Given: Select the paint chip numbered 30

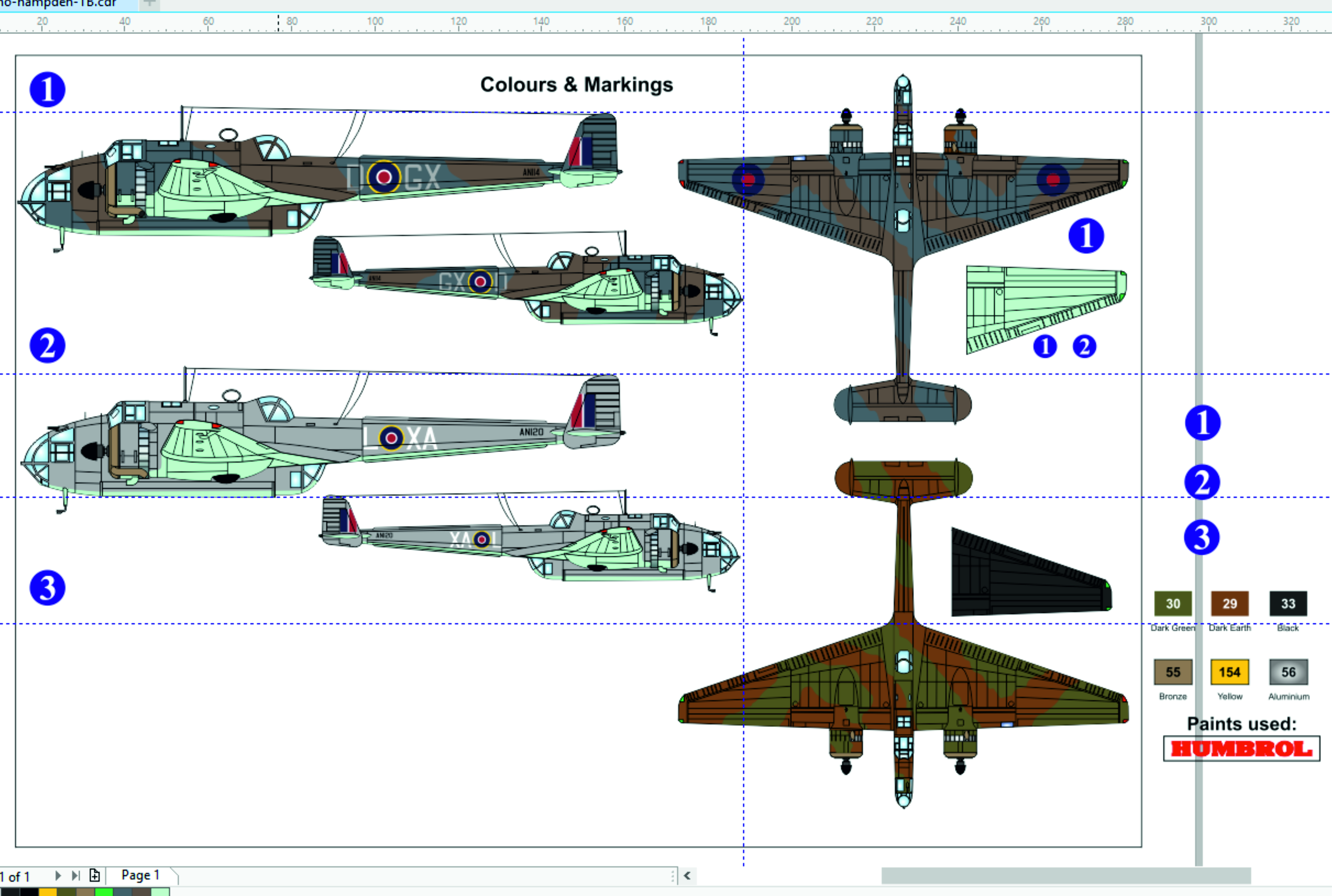Looking at the screenshot, I should click(x=1173, y=603).
